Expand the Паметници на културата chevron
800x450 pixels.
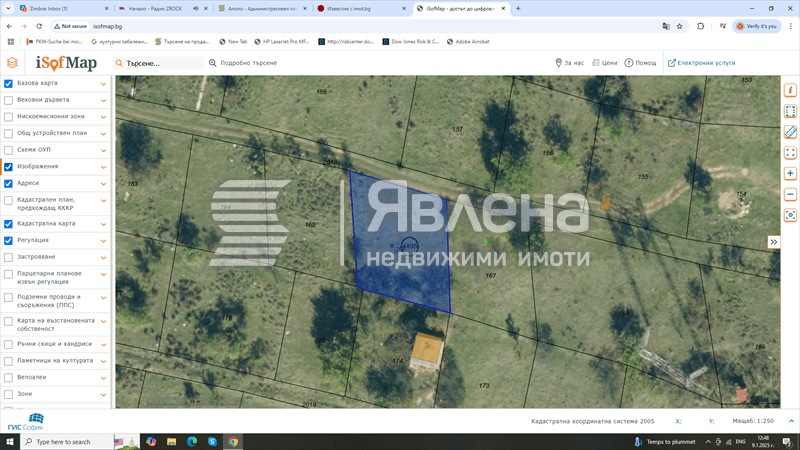103,361
